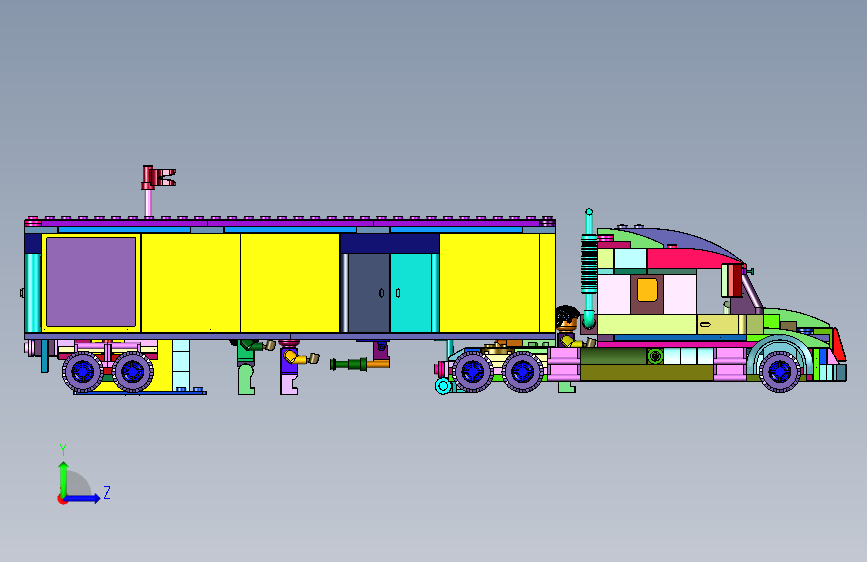The width and height of the screenshot is (867, 562).
Task: Select the green-torso minifigure under the trailer
Action: 247,367
